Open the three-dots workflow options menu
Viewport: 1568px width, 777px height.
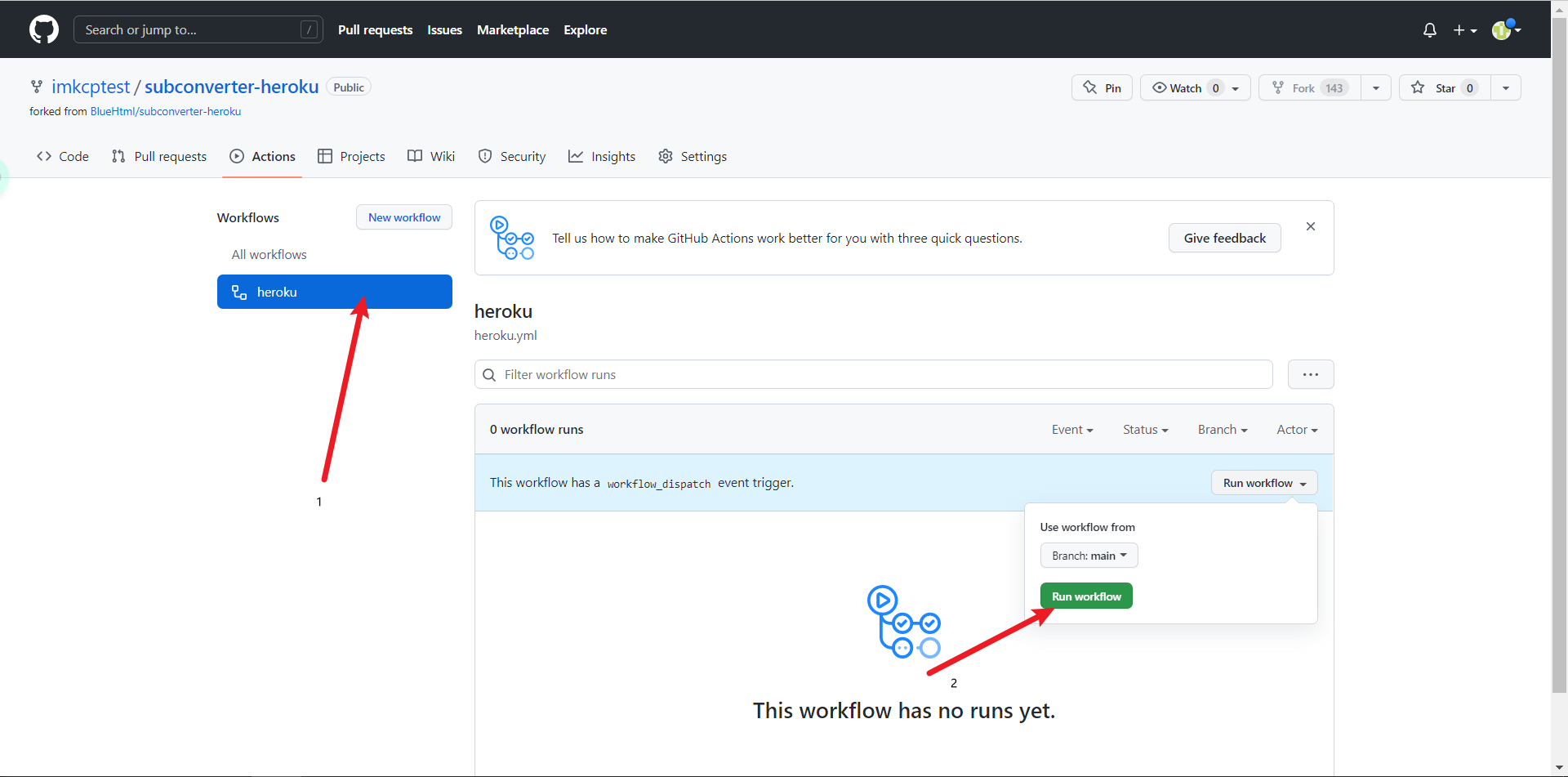click(1310, 374)
